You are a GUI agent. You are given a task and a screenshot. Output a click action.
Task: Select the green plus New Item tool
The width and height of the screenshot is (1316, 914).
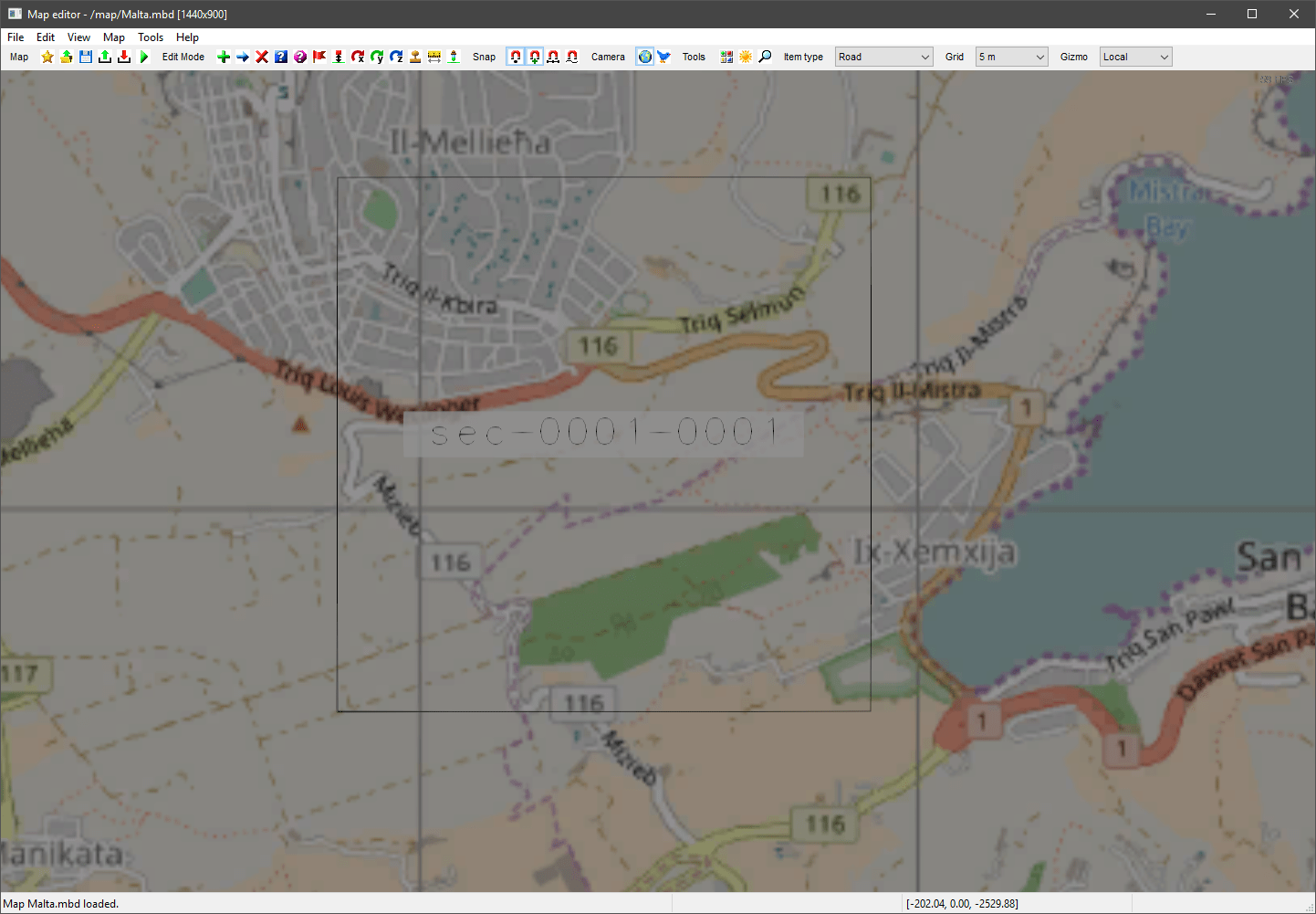[224, 57]
